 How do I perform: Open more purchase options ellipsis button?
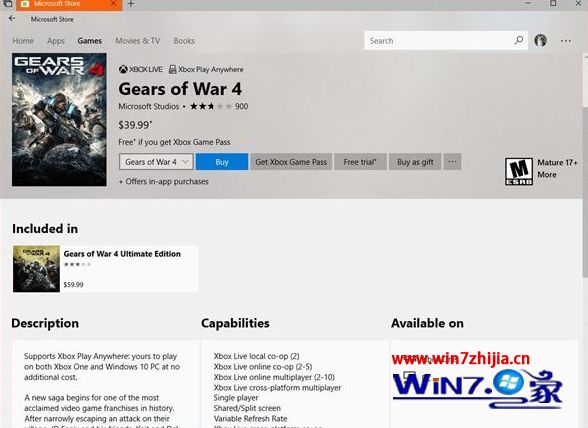[x=452, y=162]
